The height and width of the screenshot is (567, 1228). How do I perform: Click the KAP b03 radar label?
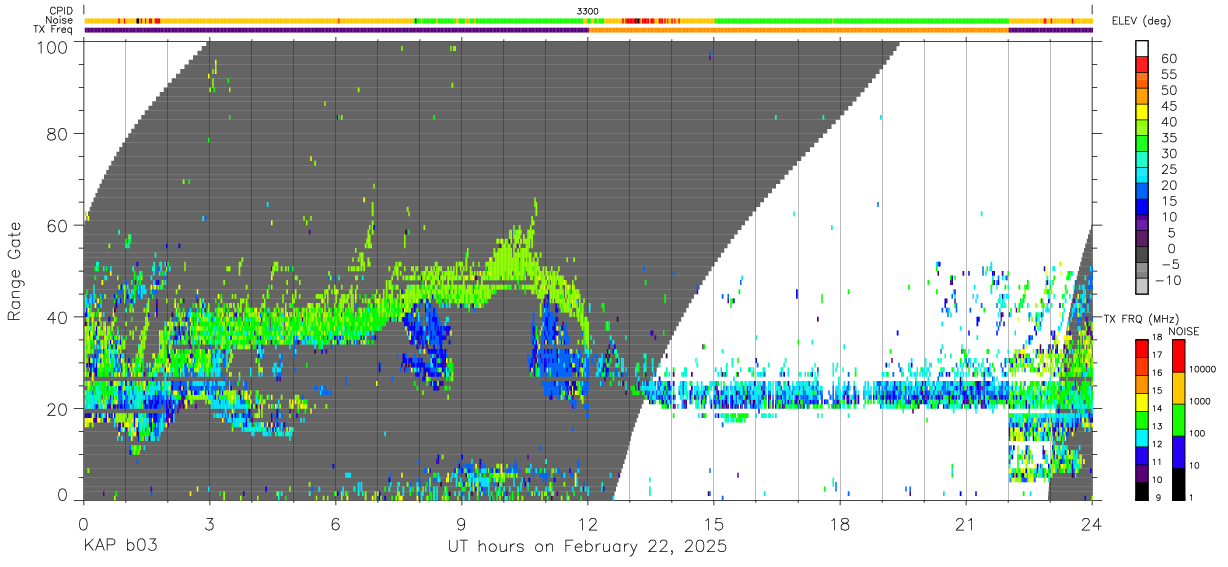[120, 548]
